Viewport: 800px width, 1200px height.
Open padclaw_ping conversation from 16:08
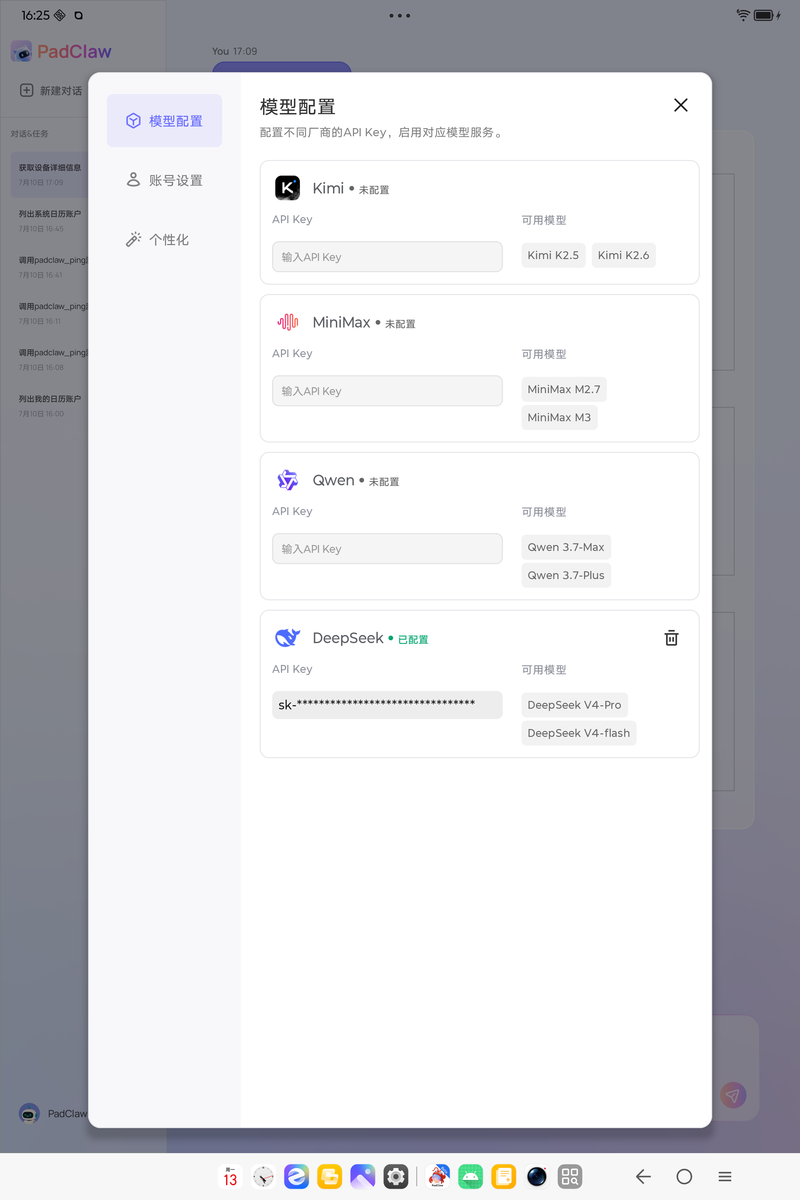click(50, 359)
